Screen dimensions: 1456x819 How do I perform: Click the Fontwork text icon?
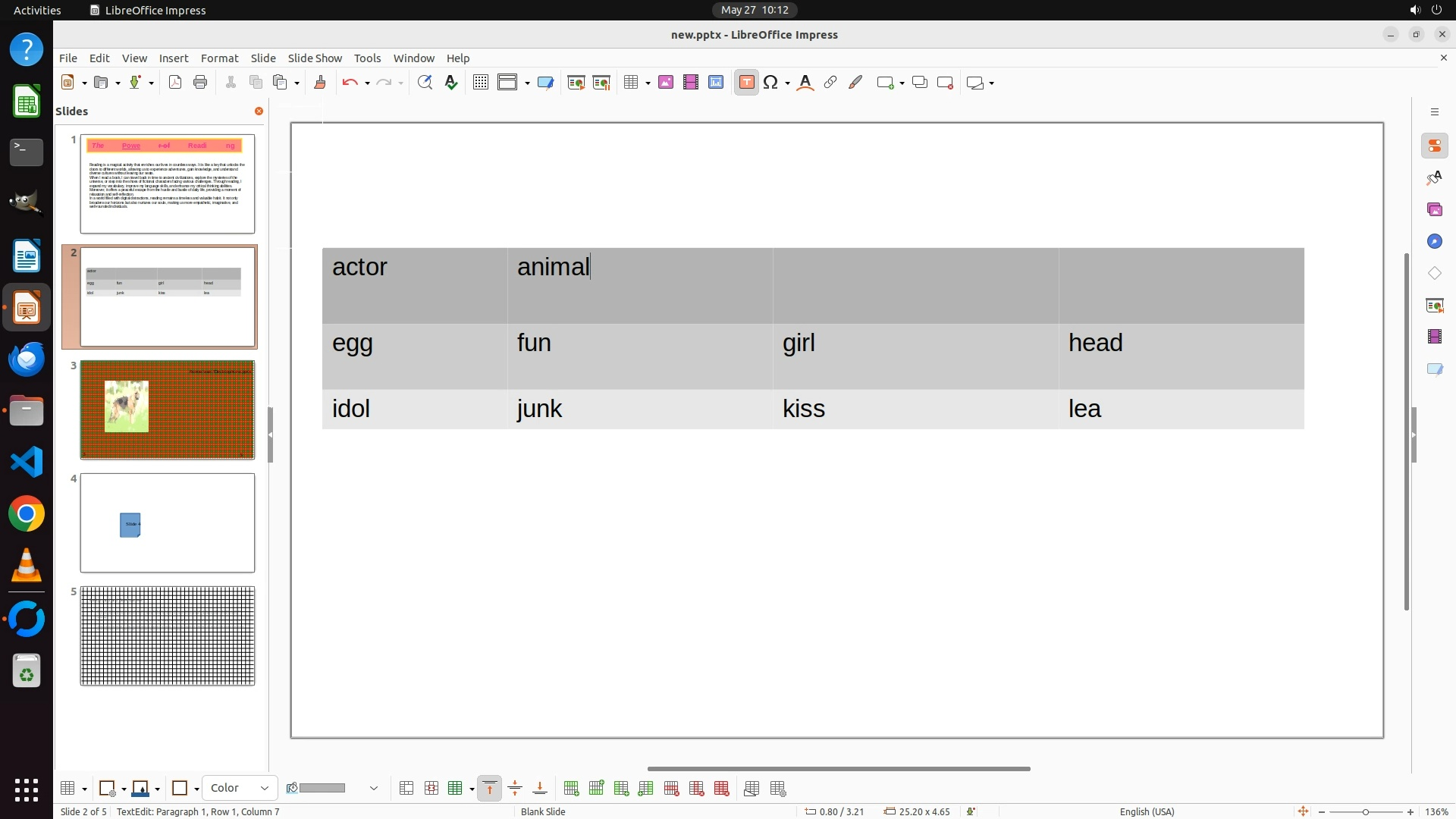click(805, 83)
